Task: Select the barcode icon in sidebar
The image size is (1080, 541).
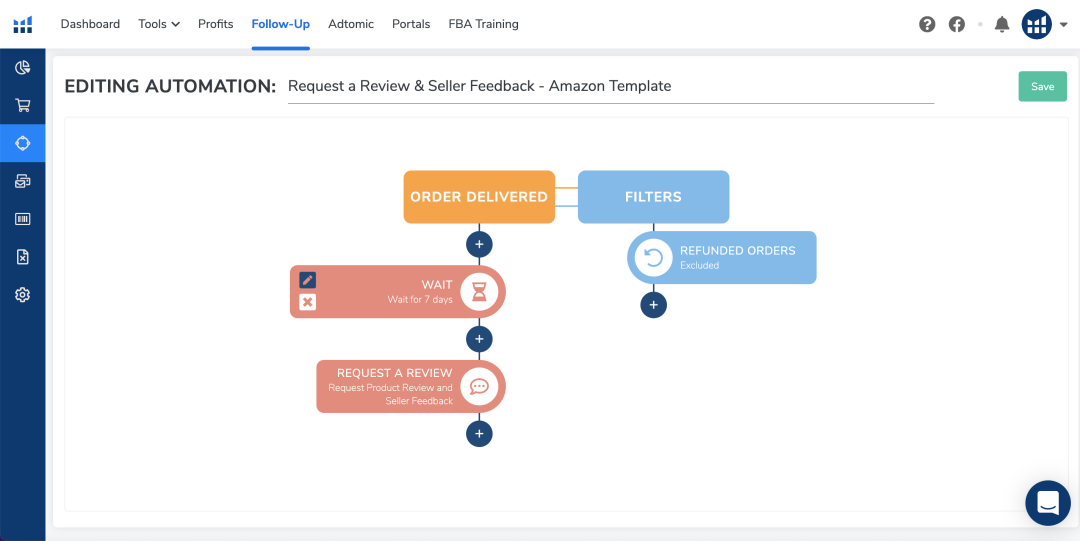Action: 22,219
